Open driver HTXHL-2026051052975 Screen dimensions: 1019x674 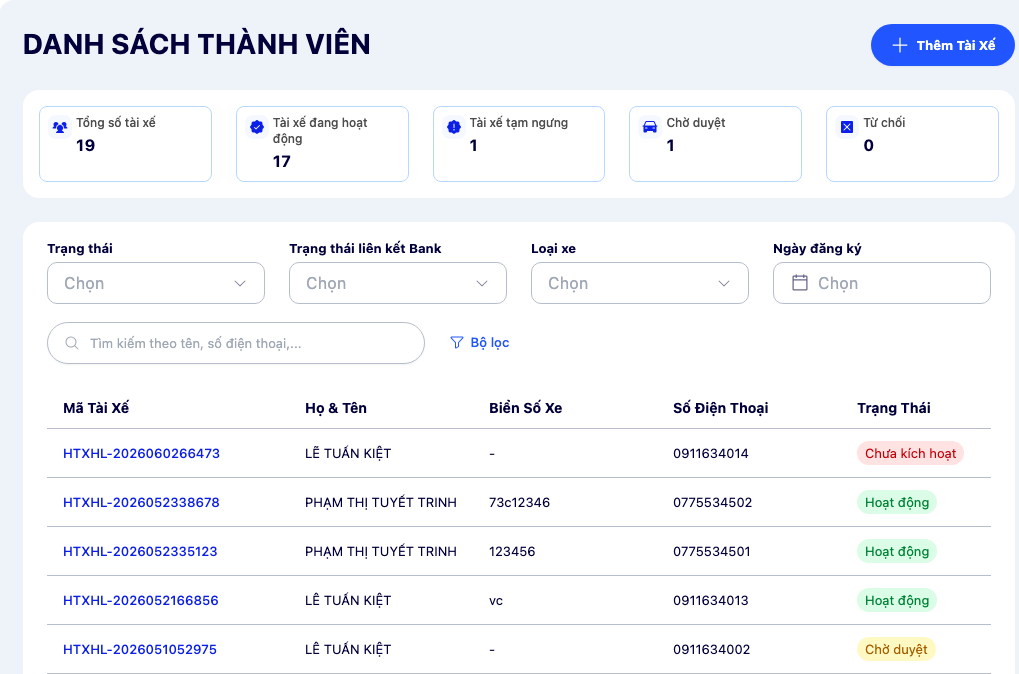pos(140,649)
